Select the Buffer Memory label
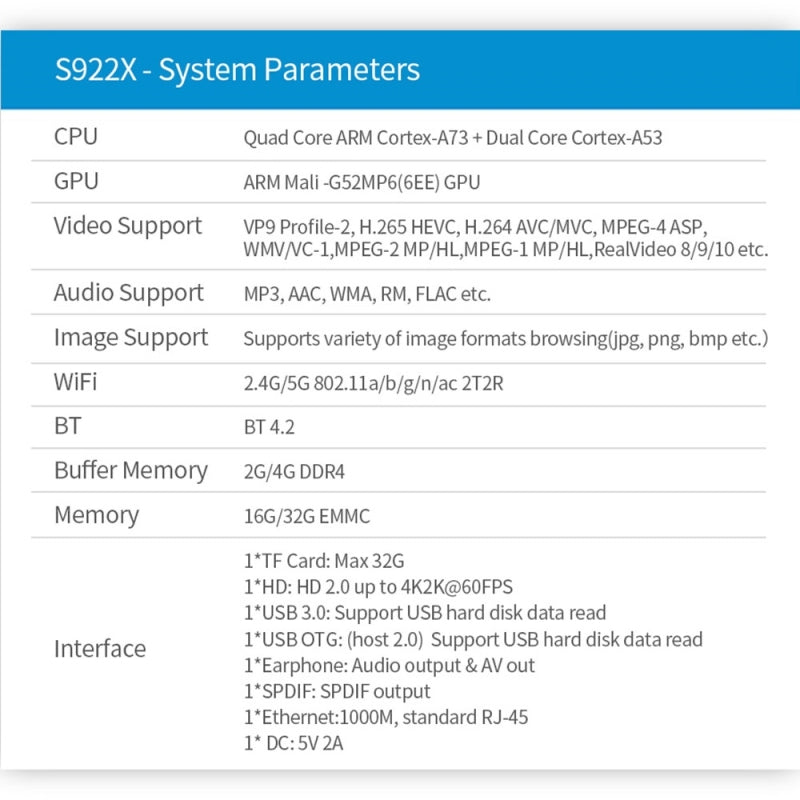Image resolution: width=800 pixels, height=800 pixels. click(131, 470)
